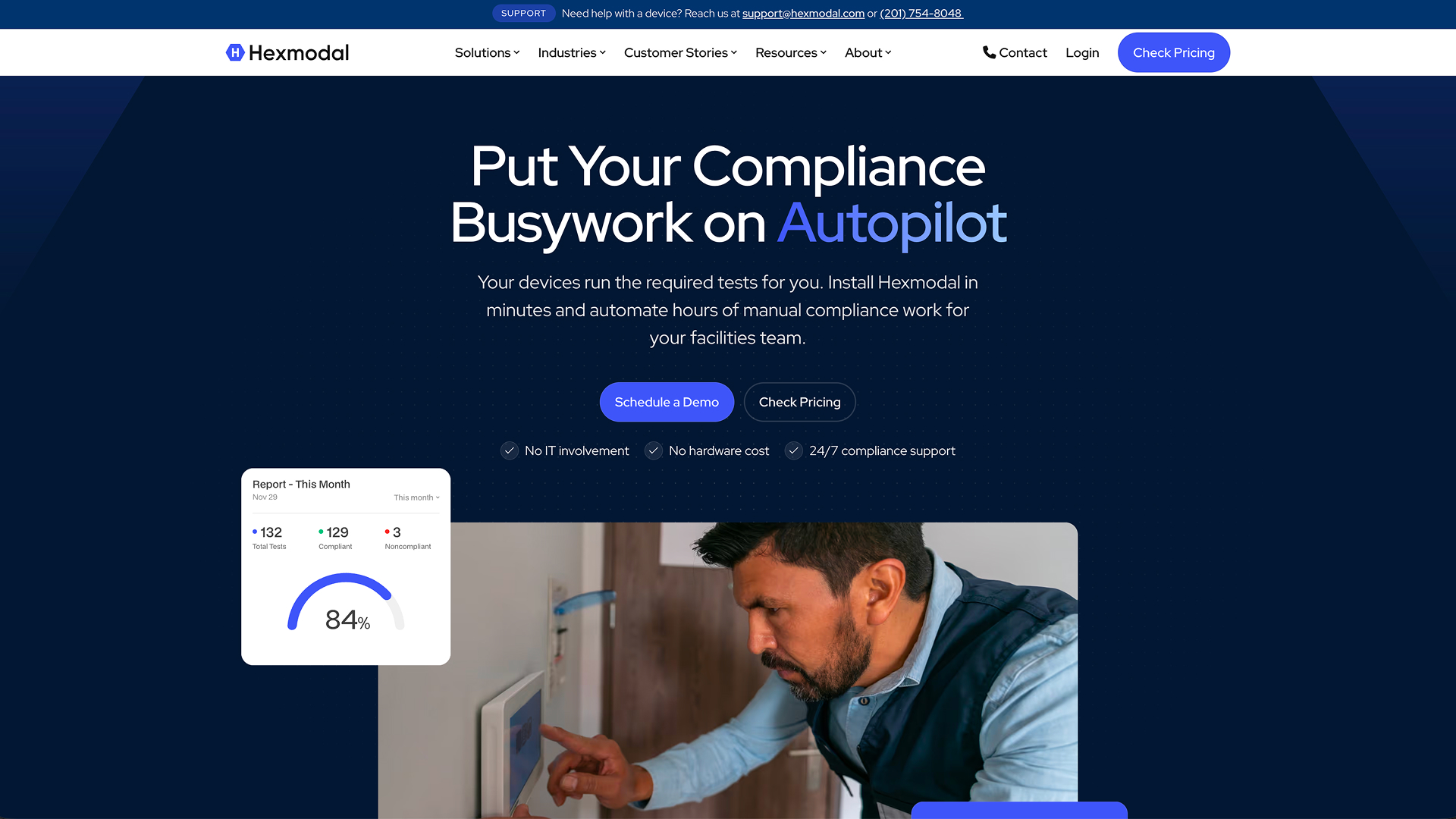This screenshot has width=1456, height=819.
Task: Open the This month report filter
Action: coord(416,497)
